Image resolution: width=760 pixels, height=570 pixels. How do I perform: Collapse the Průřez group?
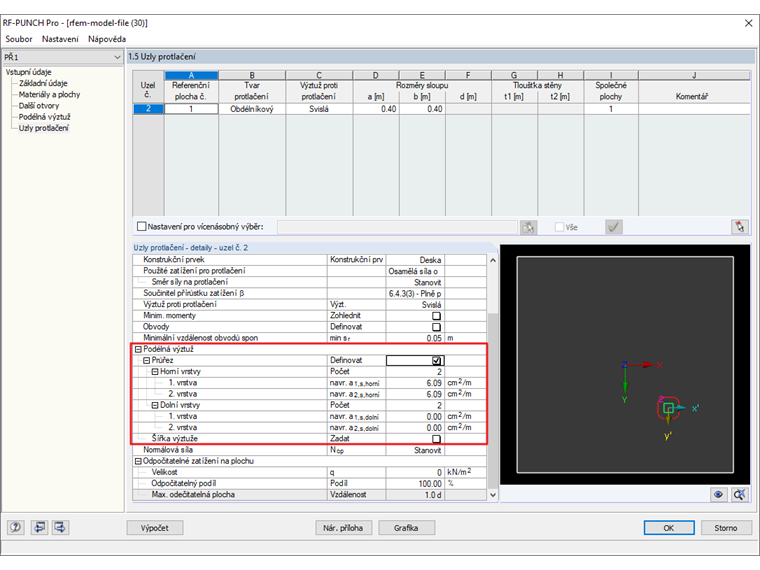pos(146,361)
